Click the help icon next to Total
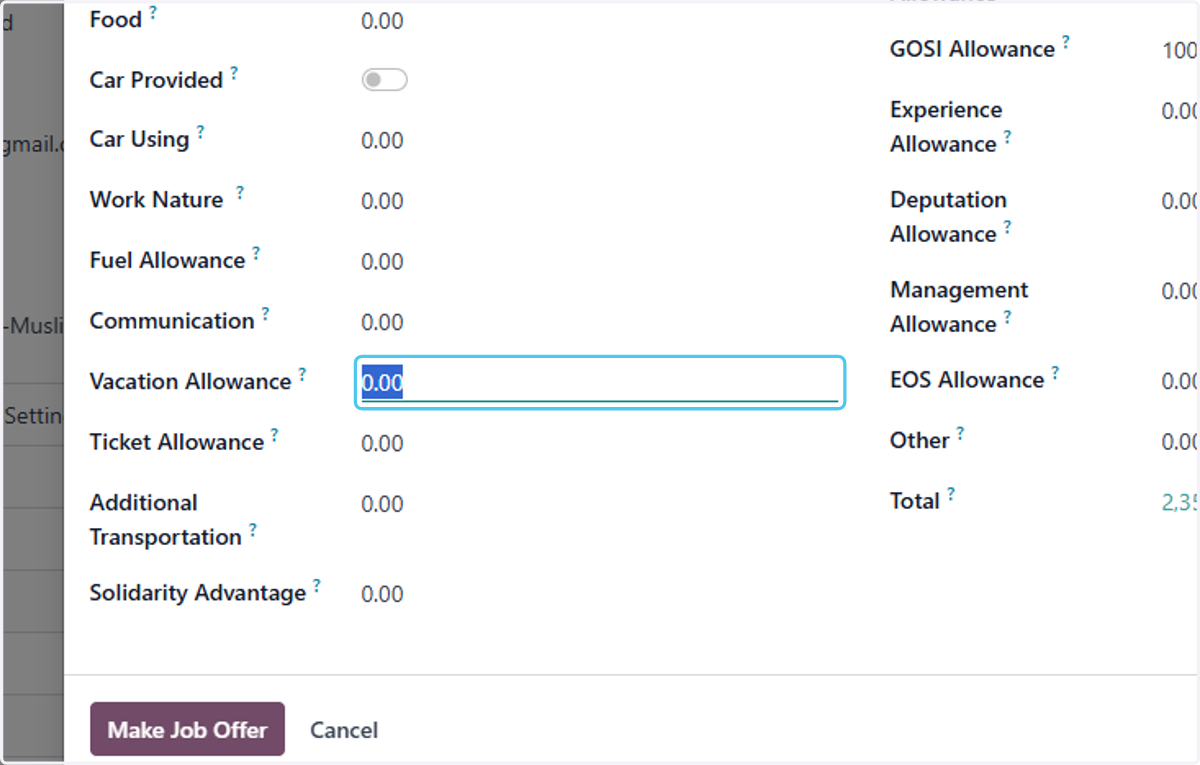This screenshot has height=765, width=1200. pos(951,494)
